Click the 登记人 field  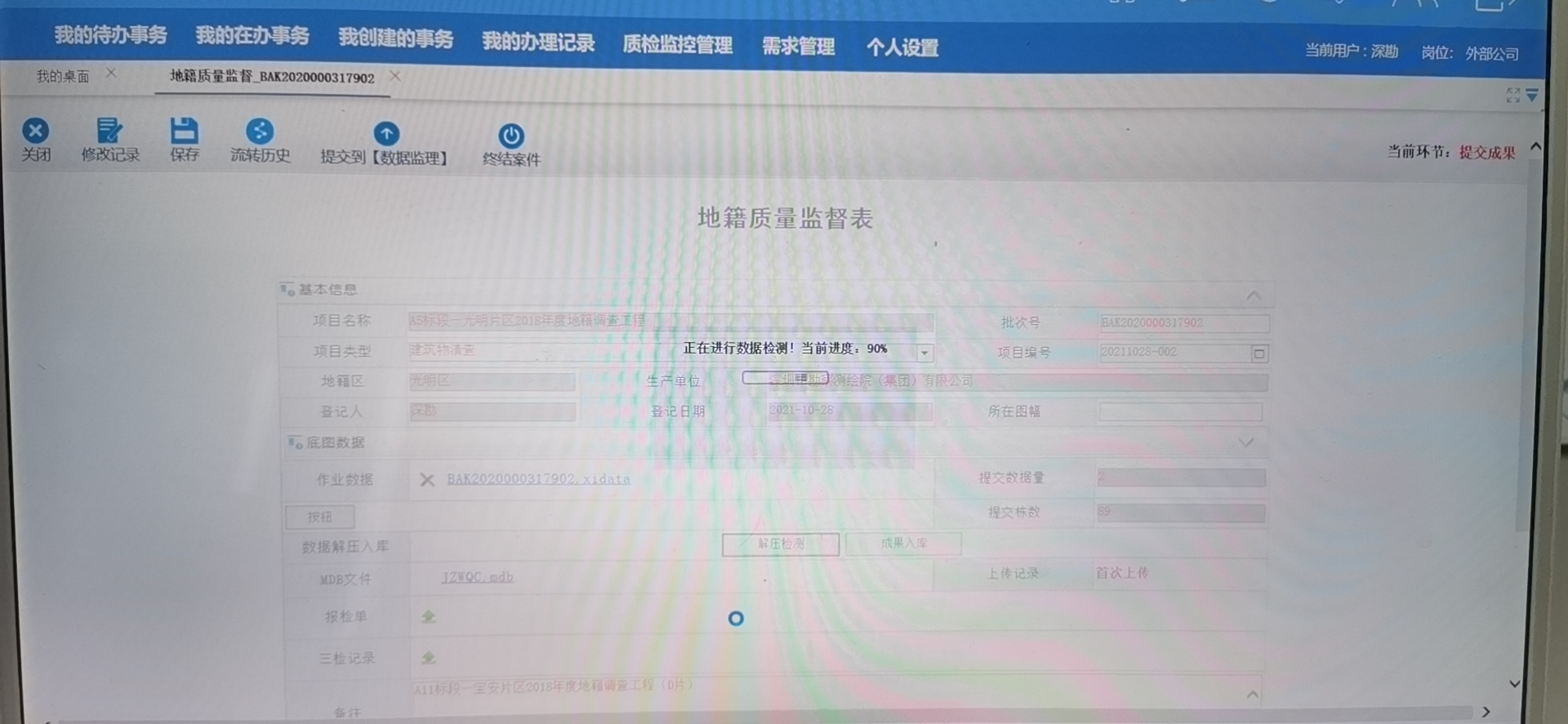[x=492, y=411]
